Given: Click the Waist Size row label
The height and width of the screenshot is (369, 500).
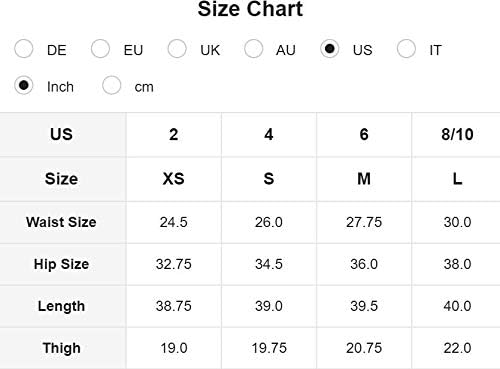Looking at the screenshot, I should pos(63,222).
